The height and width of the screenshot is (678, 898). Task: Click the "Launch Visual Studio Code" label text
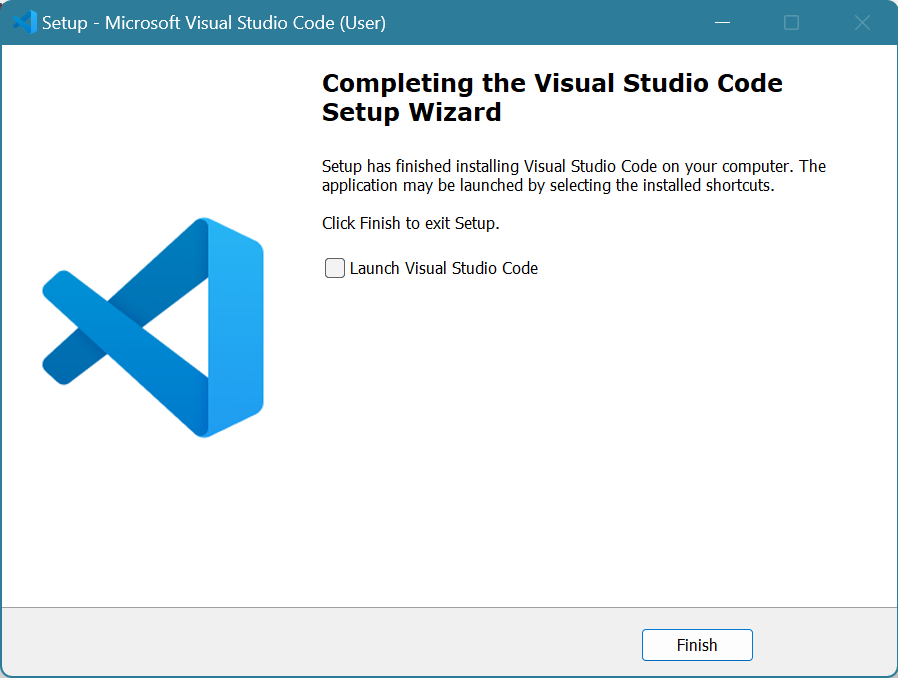[x=443, y=268]
